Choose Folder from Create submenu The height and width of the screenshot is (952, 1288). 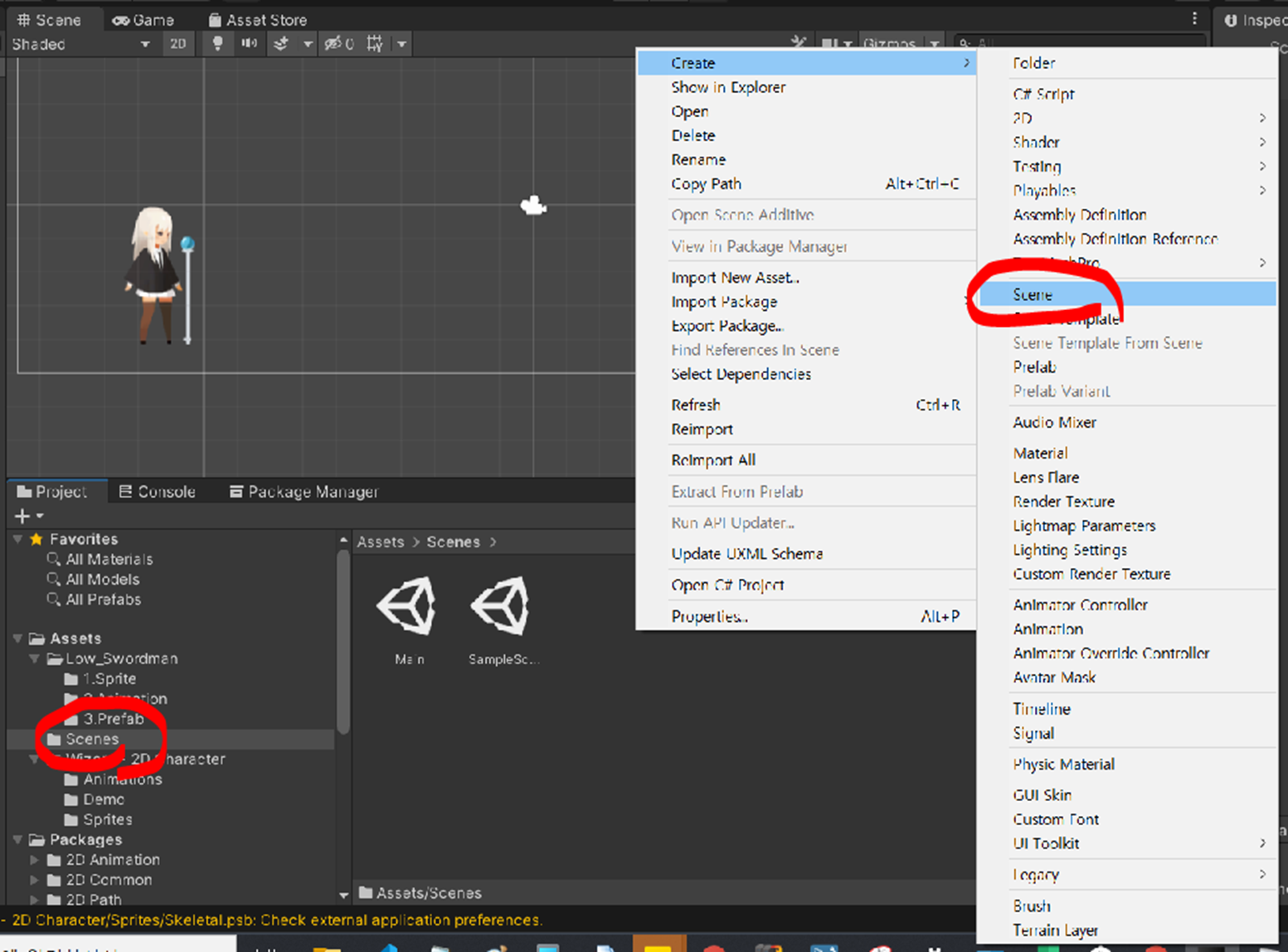click(1126, 63)
